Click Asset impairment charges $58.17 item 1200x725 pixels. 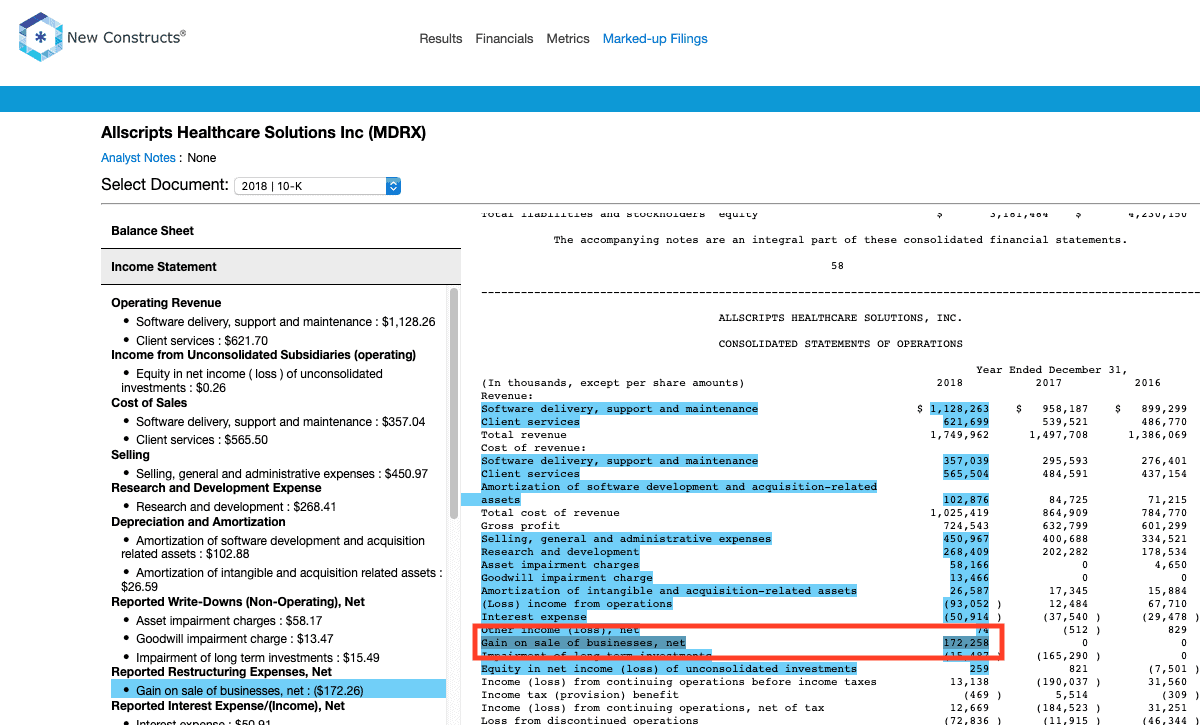(229, 621)
